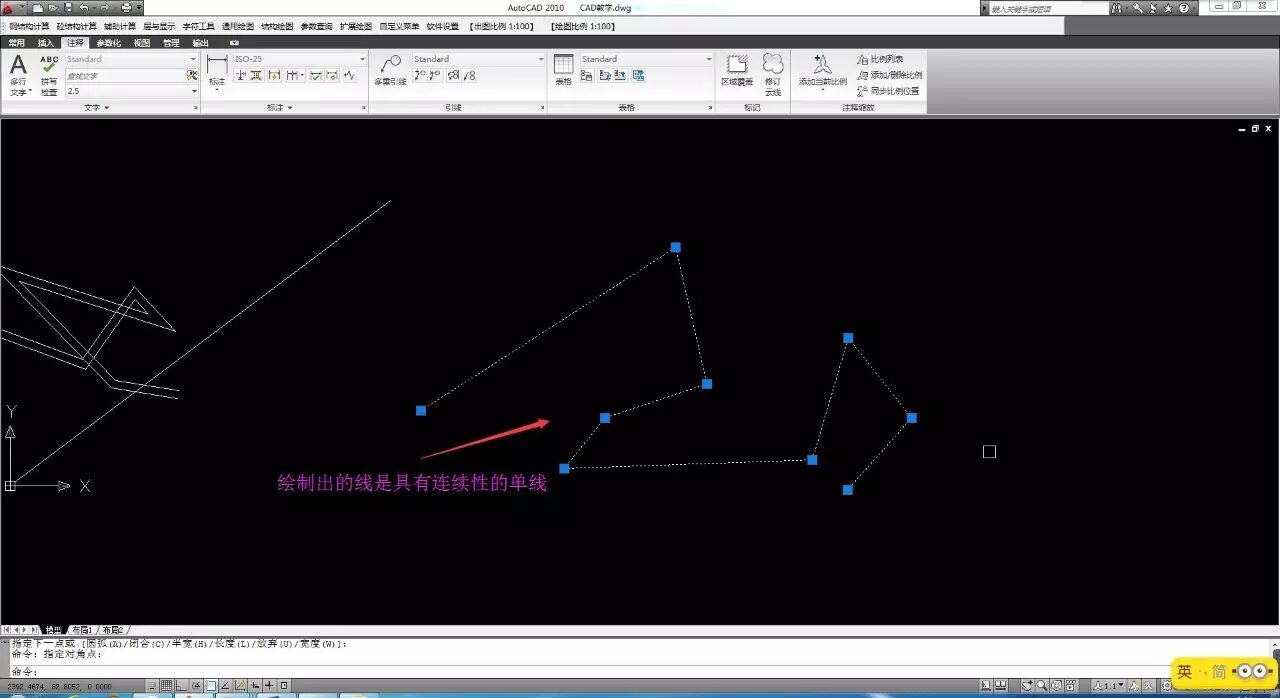Click the last icon in the table panel row

coord(638,75)
